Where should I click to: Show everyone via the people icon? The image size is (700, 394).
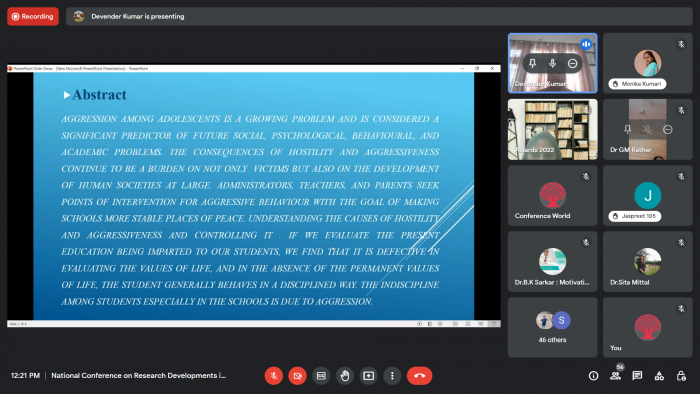[x=616, y=376]
